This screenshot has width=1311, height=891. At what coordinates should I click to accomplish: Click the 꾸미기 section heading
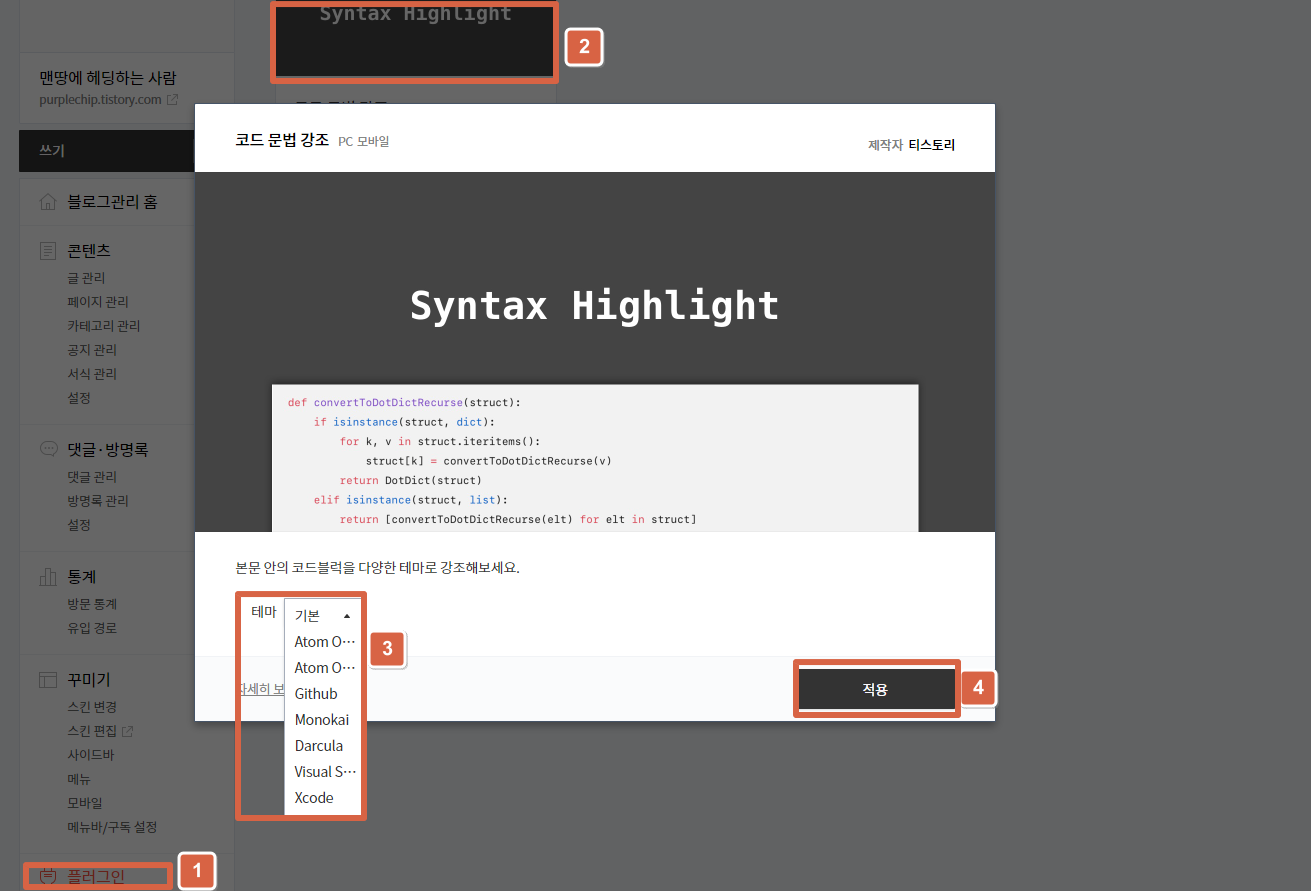click(89, 680)
